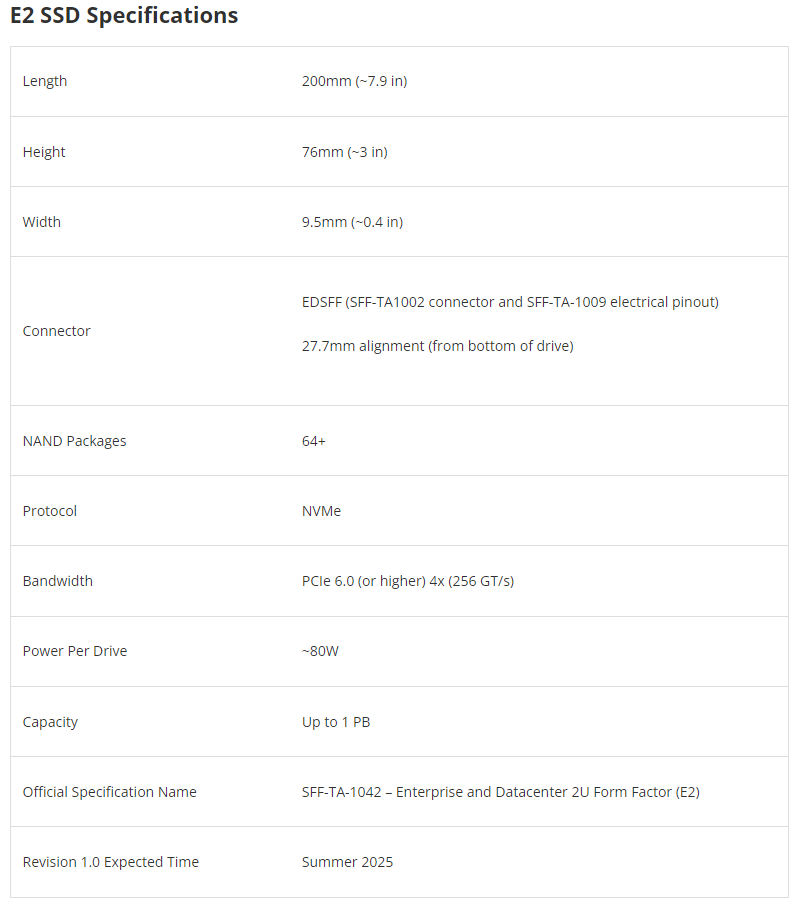Click the Connector row label
This screenshot has height=907, width=799.
[x=56, y=331]
